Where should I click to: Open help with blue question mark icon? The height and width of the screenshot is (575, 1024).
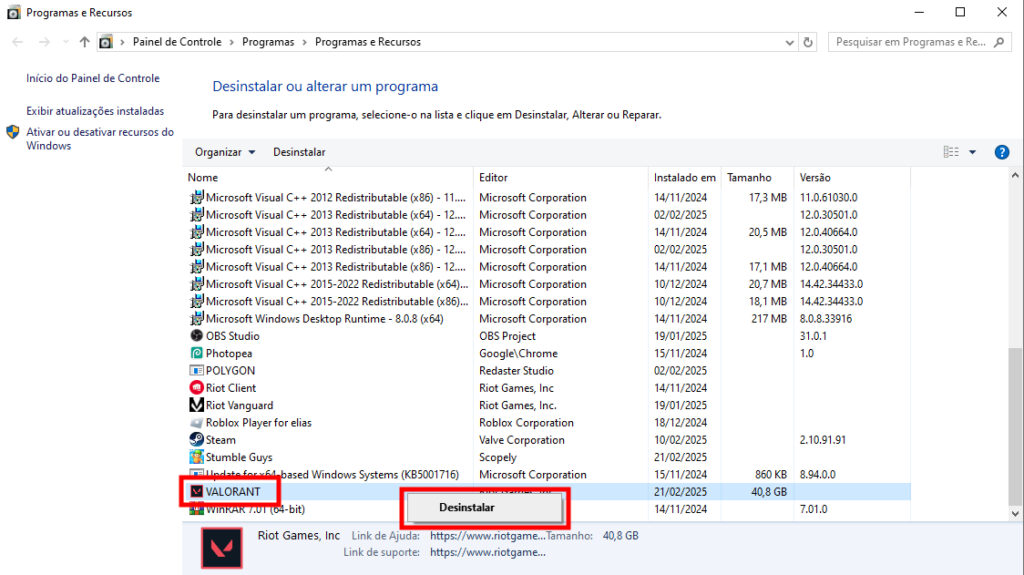click(x=1001, y=152)
